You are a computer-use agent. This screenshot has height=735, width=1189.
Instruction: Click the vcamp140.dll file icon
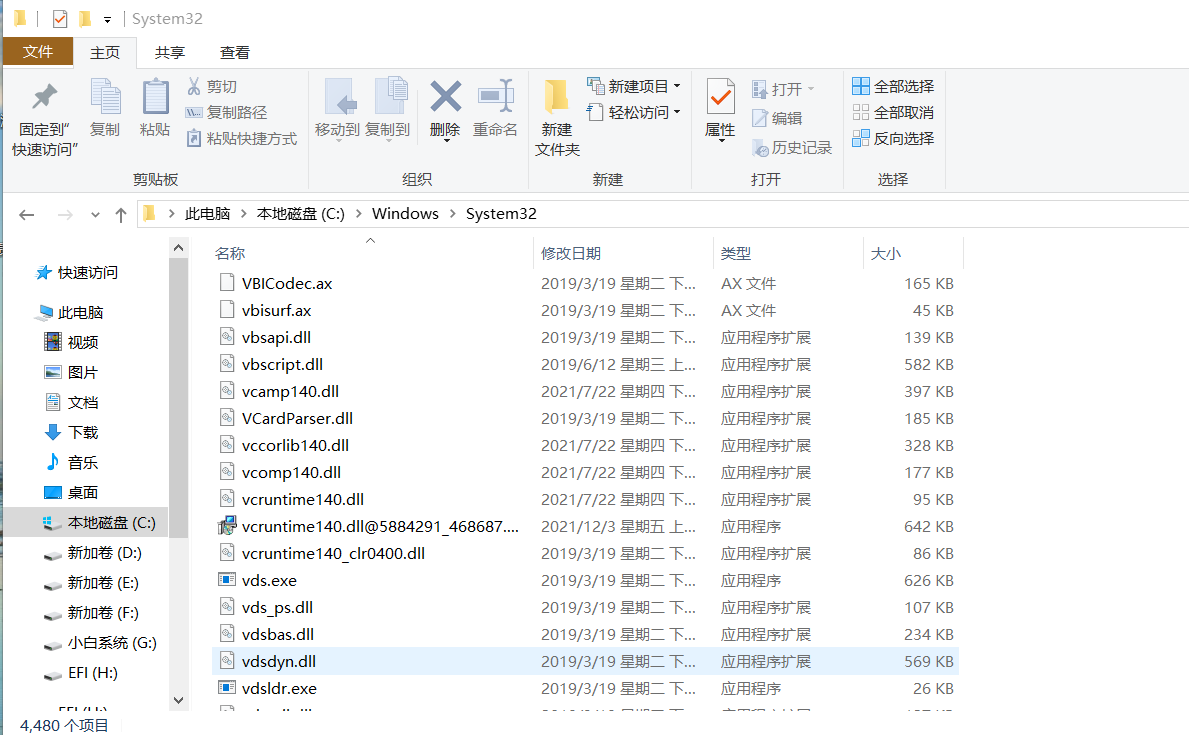click(x=227, y=391)
